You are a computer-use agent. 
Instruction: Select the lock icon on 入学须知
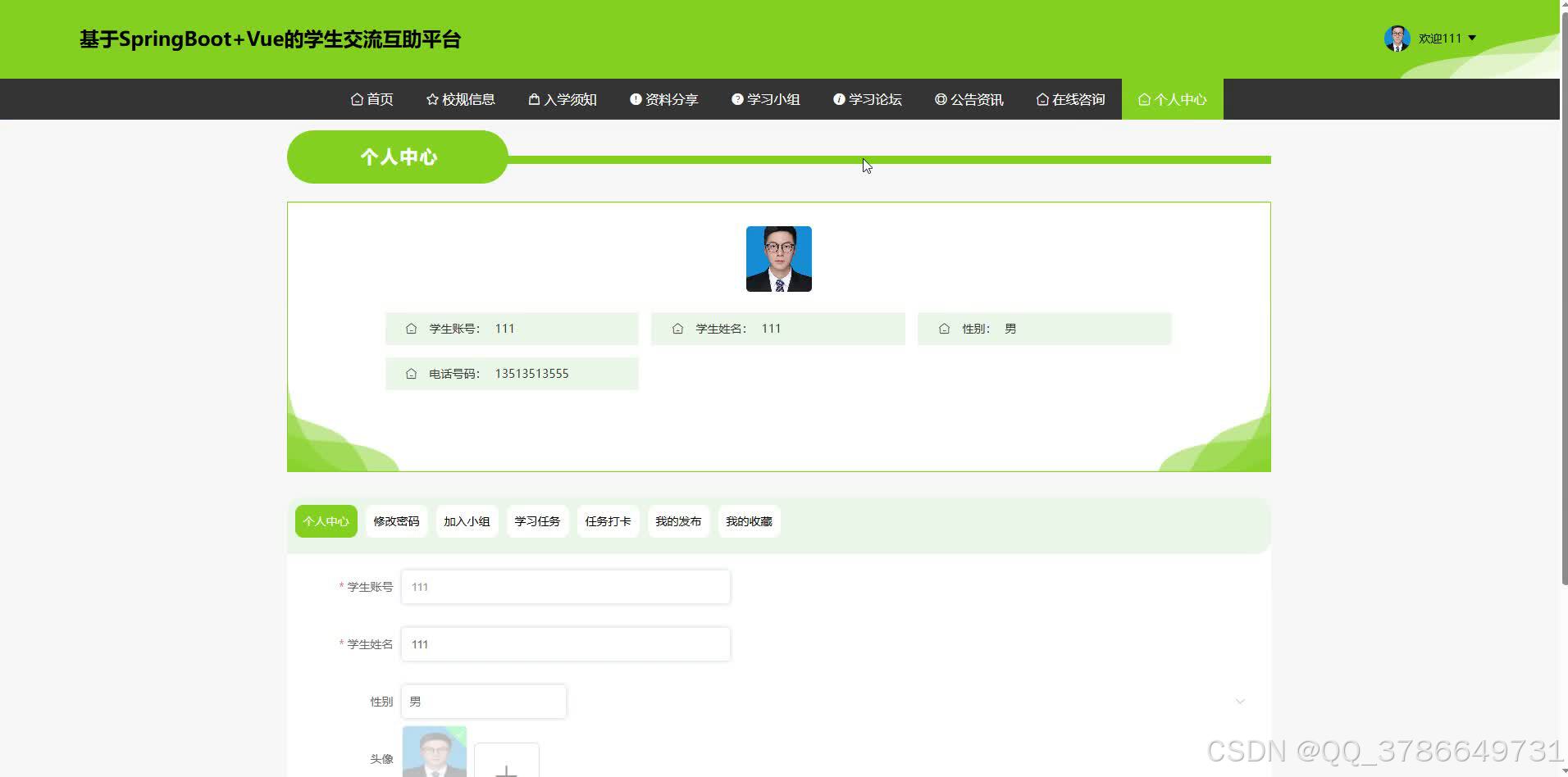(535, 99)
